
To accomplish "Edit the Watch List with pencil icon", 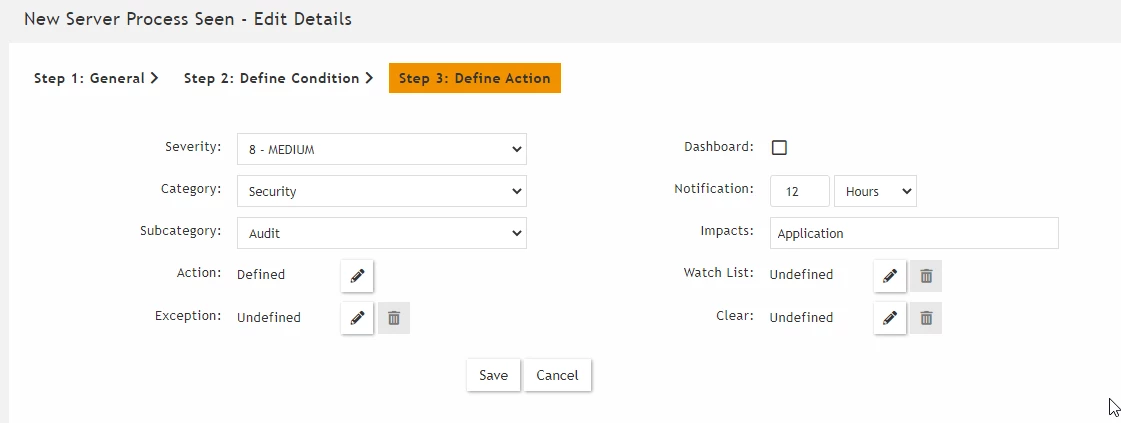I will (x=890, y=276).
